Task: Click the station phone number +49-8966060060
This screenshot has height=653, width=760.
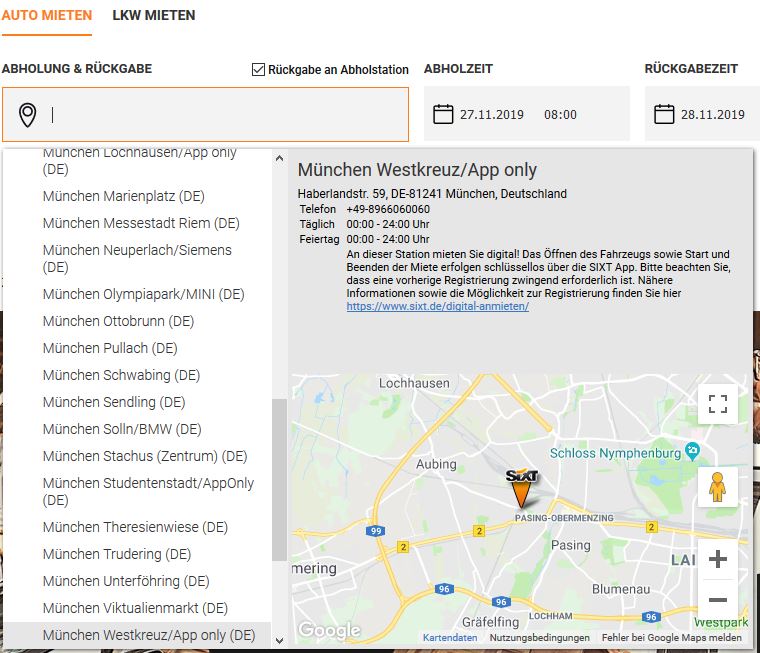Action: [388, 209]
